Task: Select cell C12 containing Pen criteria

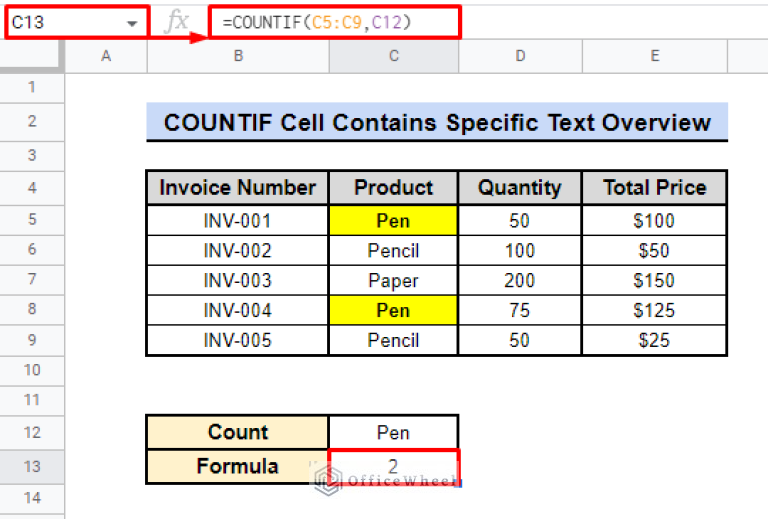Action: (x=393, y=432)
